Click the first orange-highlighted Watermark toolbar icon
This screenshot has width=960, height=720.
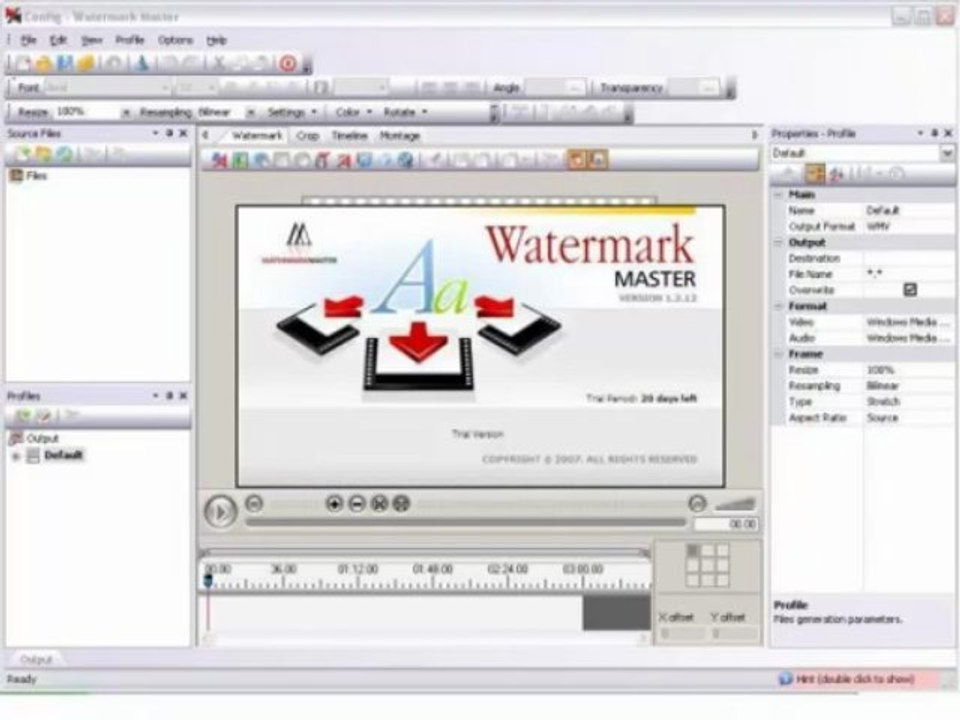pyautogui.click(x=577, y=160)
